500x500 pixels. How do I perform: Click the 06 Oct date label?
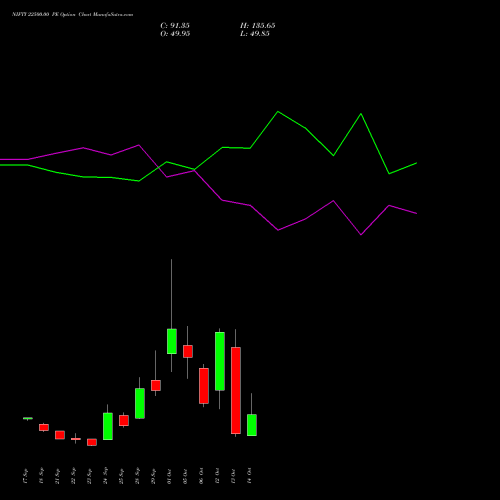point(201,476)
